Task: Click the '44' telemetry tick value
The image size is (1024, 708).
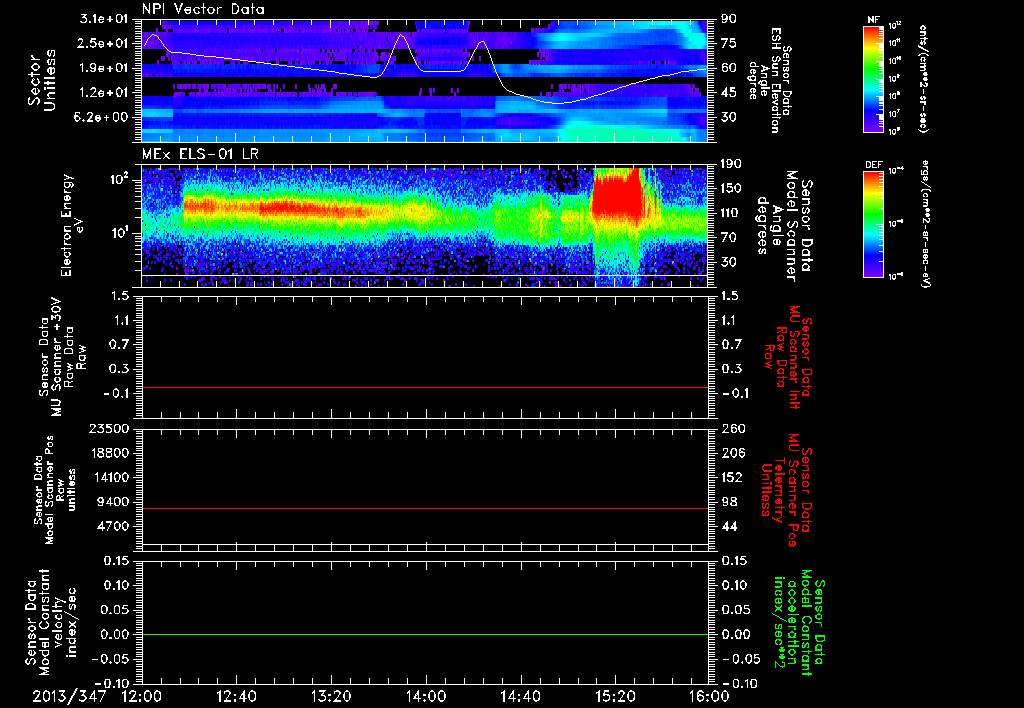Action: 729,526
